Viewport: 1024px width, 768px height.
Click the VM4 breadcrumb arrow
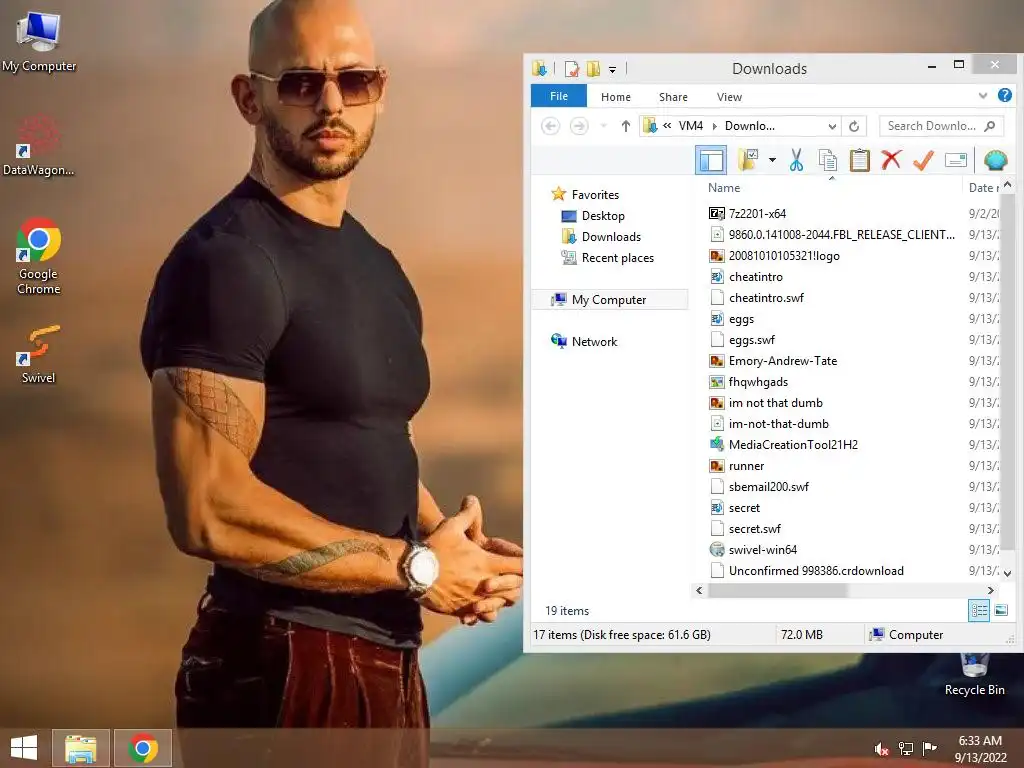(x=714, y=126)
